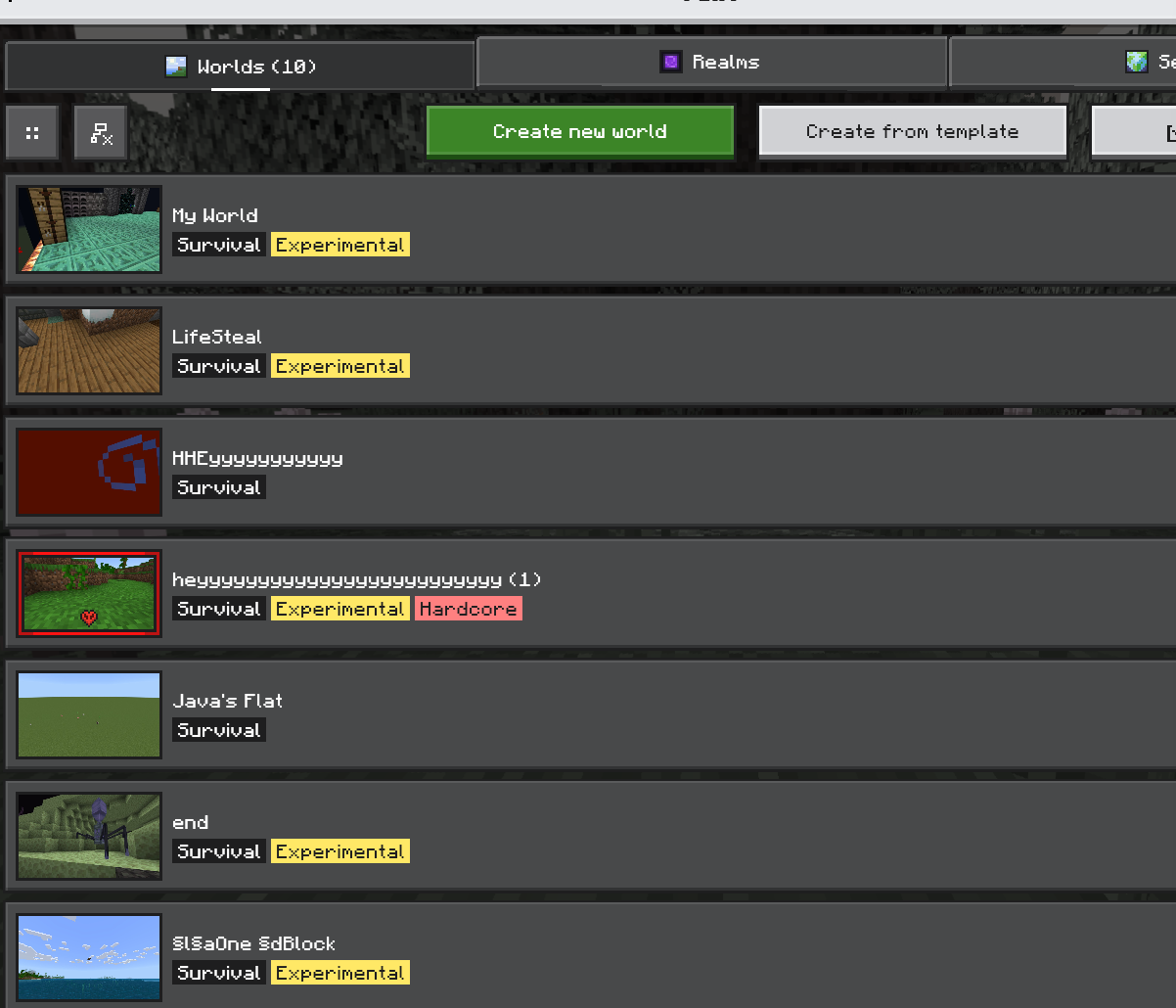Click the red Hardcore tag
1176x1008 pixels.
pos(469,609)
